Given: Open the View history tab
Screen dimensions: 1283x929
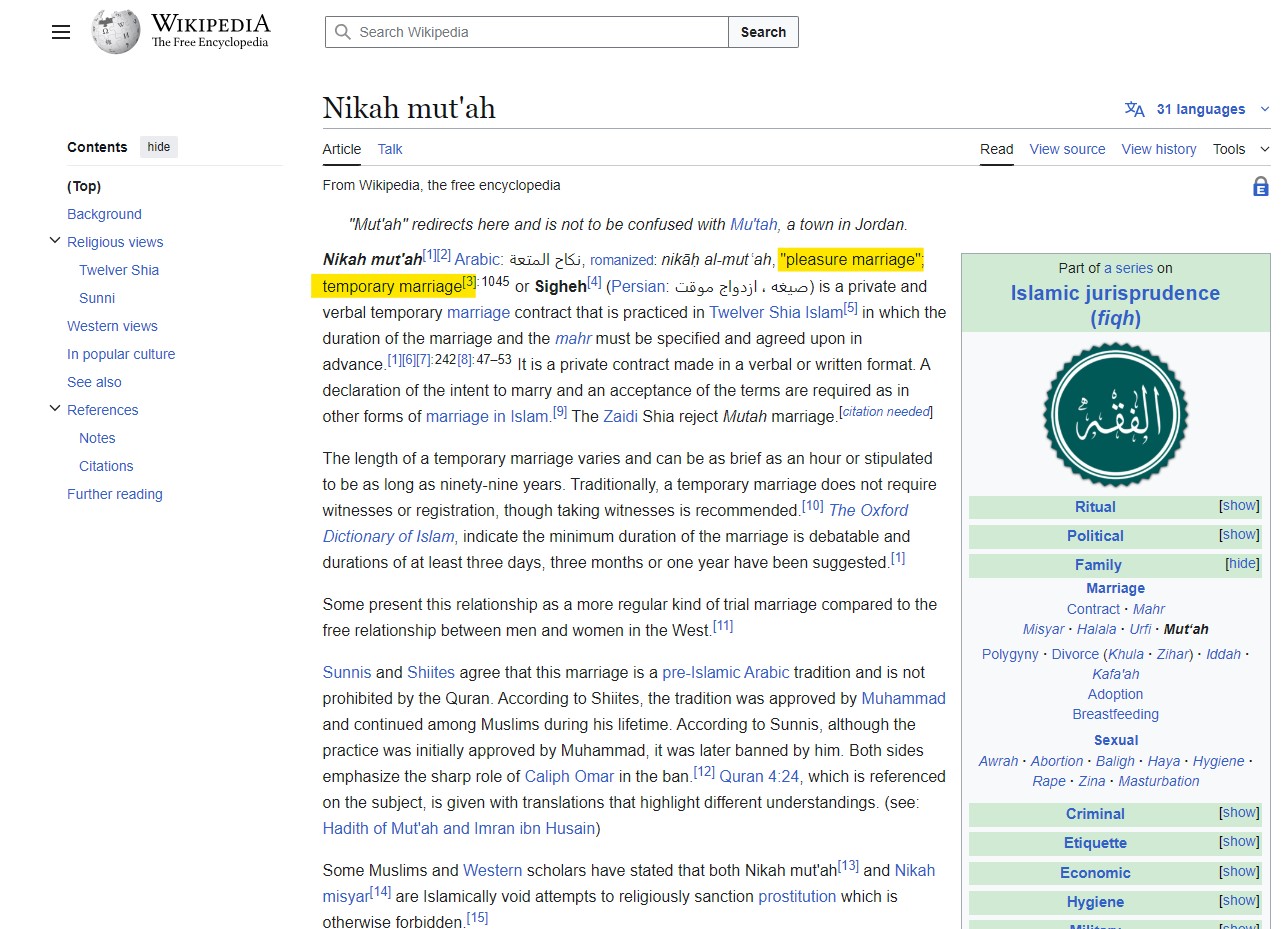Looking at the screenshot, I should pos(1159,149).
